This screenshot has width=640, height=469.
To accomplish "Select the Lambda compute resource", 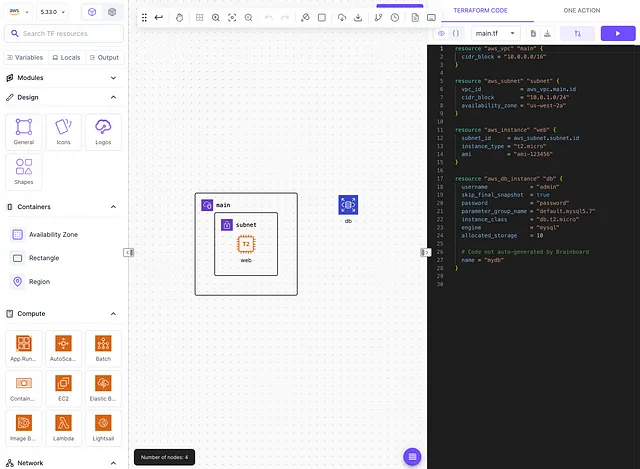I will point(63,428).
